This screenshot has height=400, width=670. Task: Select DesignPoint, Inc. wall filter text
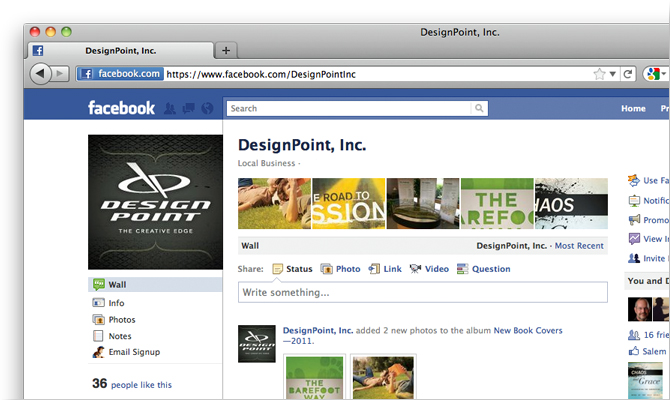(511, 246)
